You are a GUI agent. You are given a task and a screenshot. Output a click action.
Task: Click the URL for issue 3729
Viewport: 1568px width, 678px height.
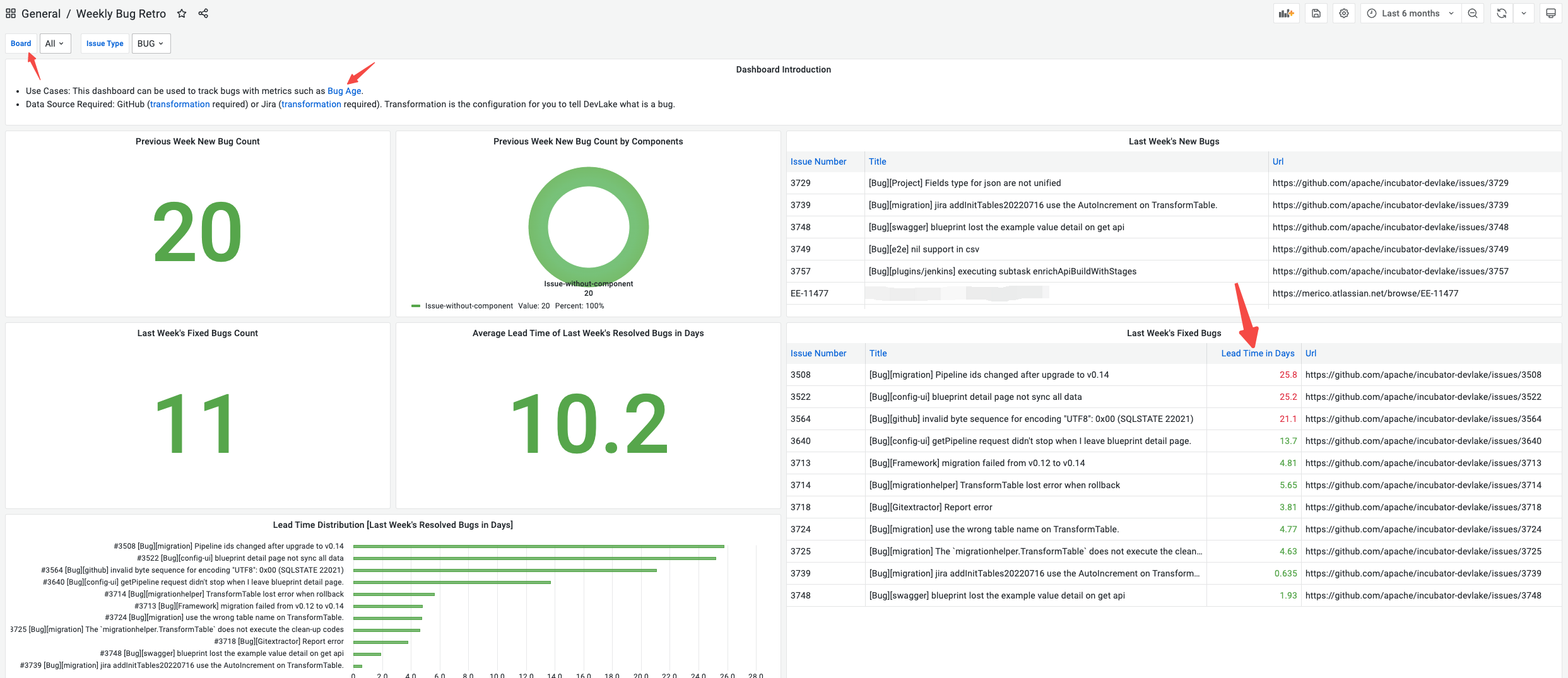[1390, 183]
